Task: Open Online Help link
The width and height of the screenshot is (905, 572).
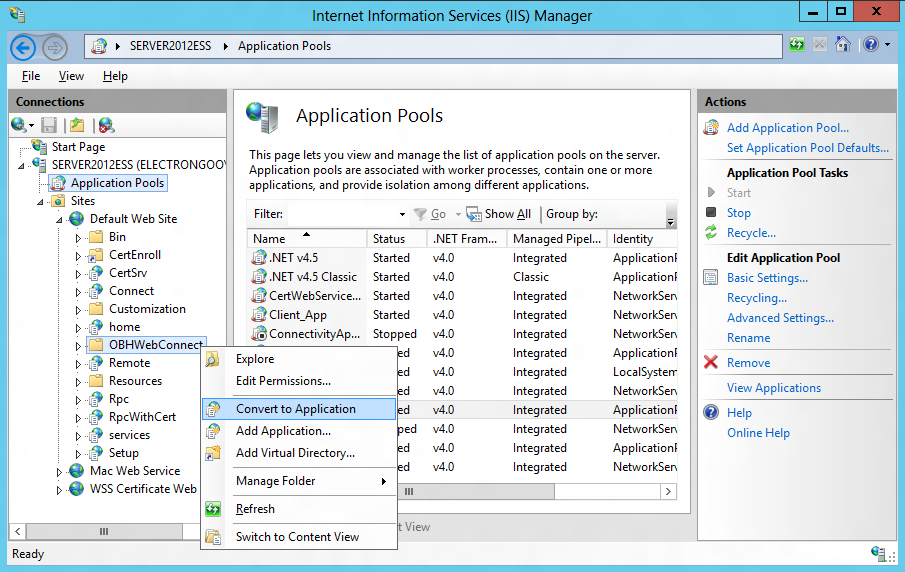Action: 758,432
